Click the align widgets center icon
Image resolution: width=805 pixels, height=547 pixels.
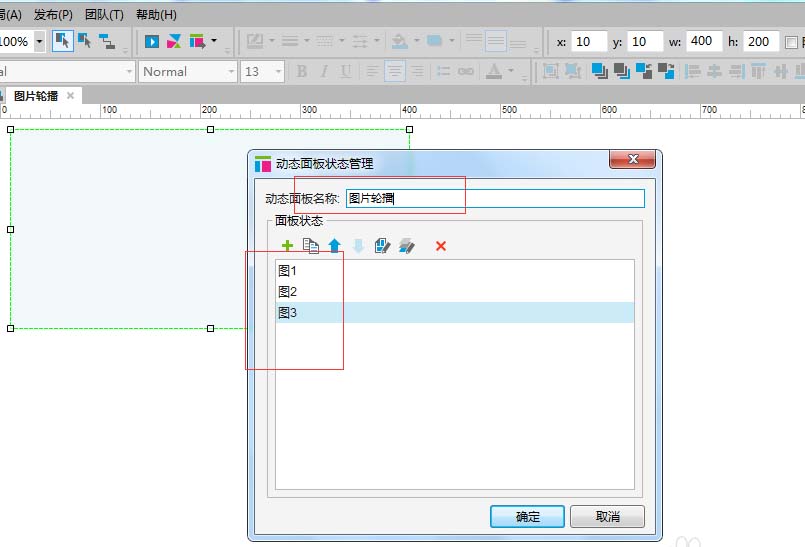[714, 71]
